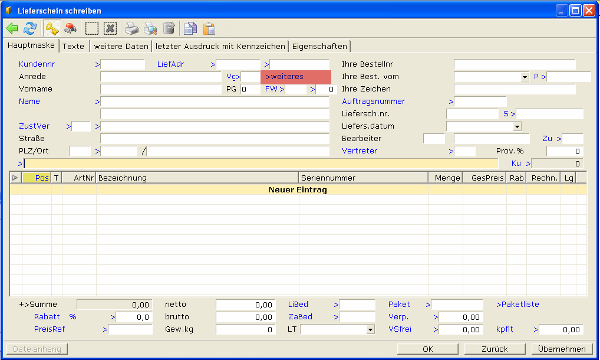Click the empty dashed selection box icon
Image resolution: width=600 pixels, height=360 pixels.
click(x=92, y=28)
